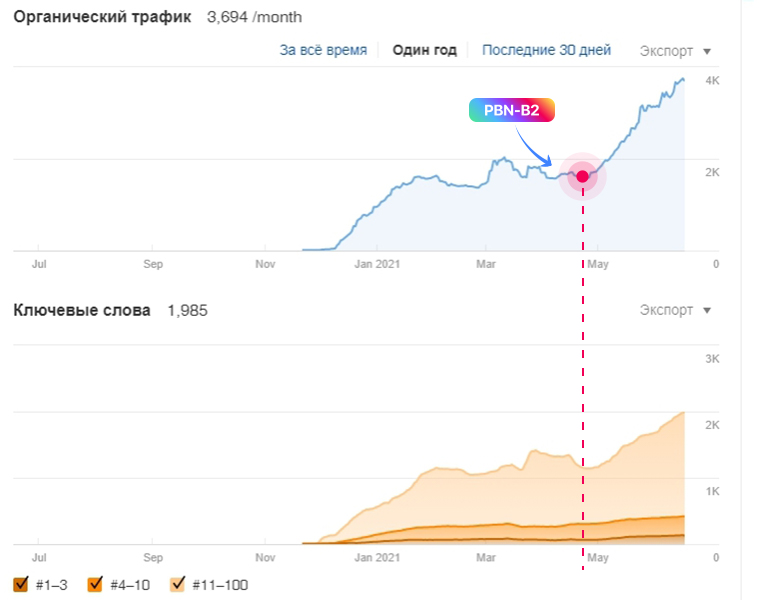
Task: Click the 4K label on traffic chart
Action: 713,80
